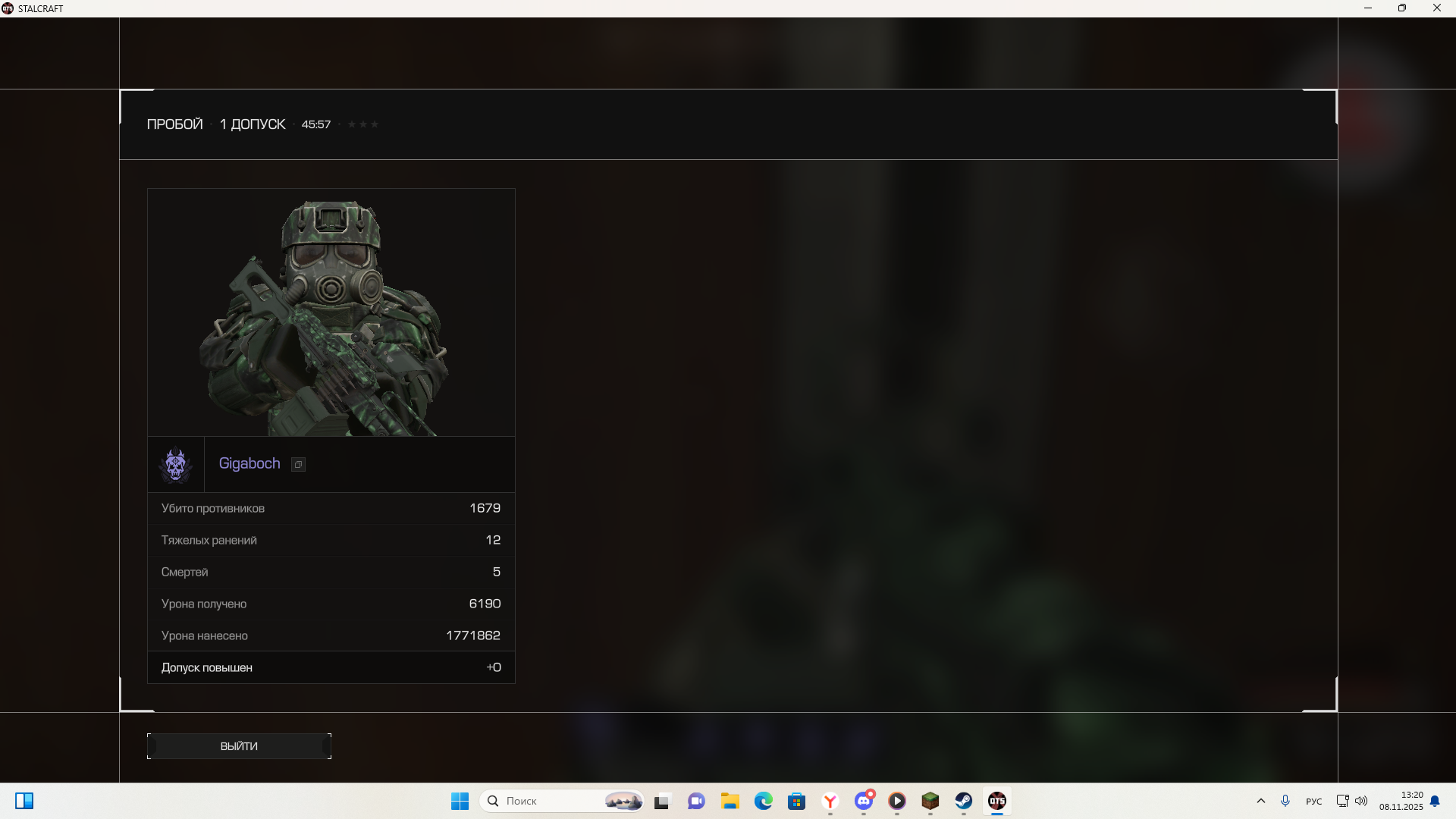This screenshot has height=819, width=1456.
Task: Launch Yandex Browser from taskbar
Action: point(830,801)
